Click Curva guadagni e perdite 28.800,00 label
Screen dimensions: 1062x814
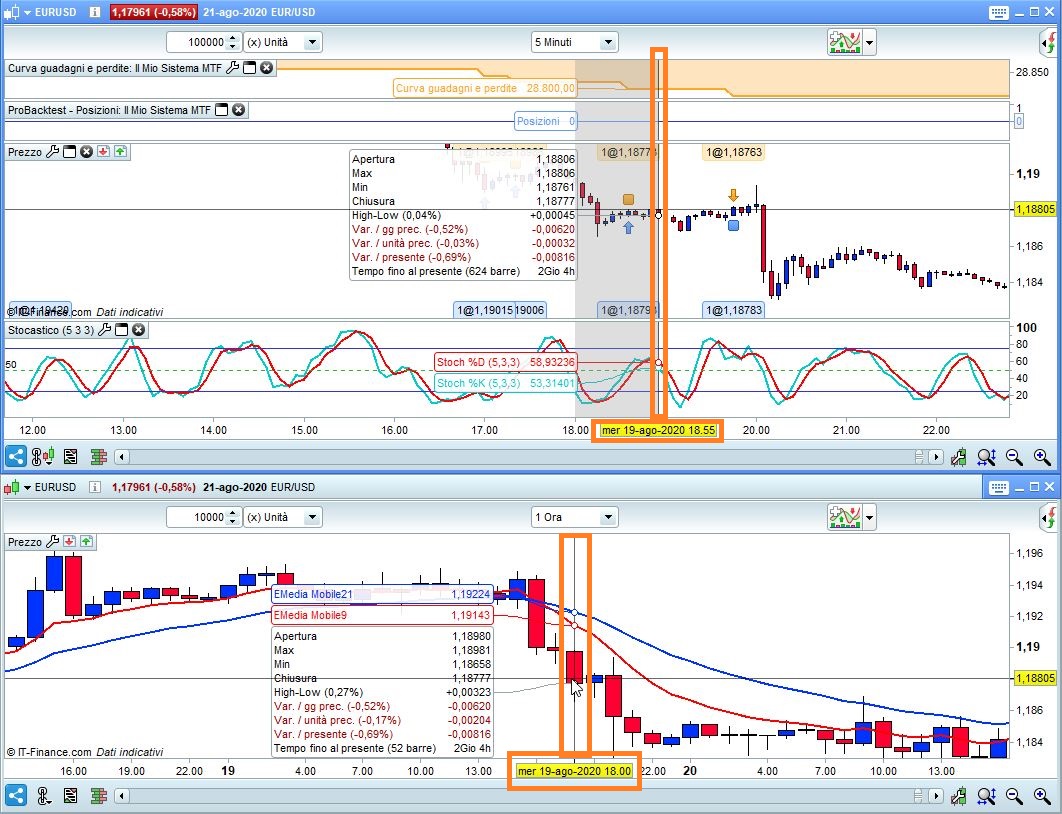point(485,88)
